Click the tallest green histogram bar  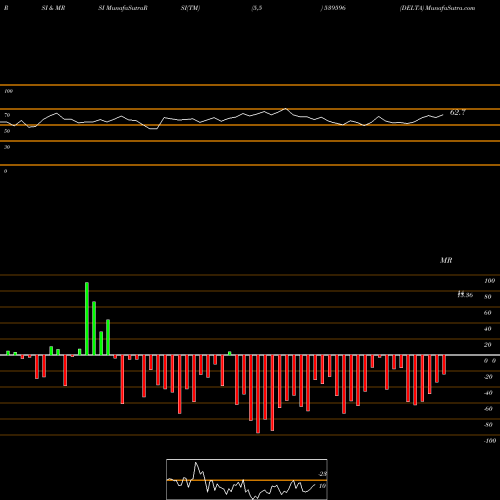[x=87, y=319]
